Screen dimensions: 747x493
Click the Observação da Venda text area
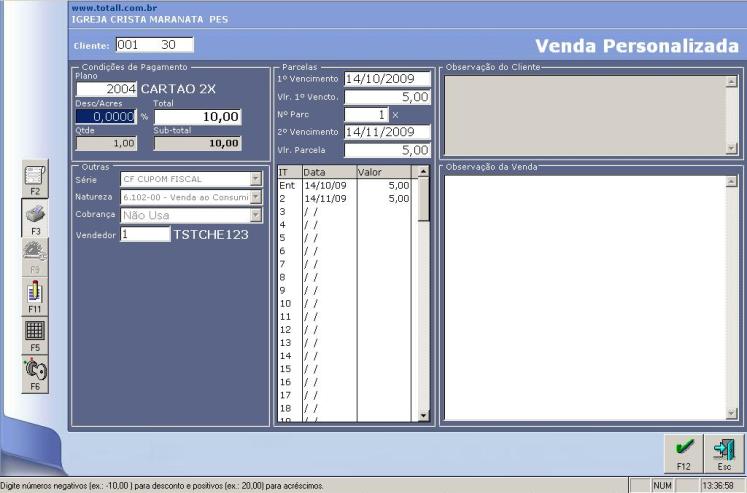(x=585, y=298)
